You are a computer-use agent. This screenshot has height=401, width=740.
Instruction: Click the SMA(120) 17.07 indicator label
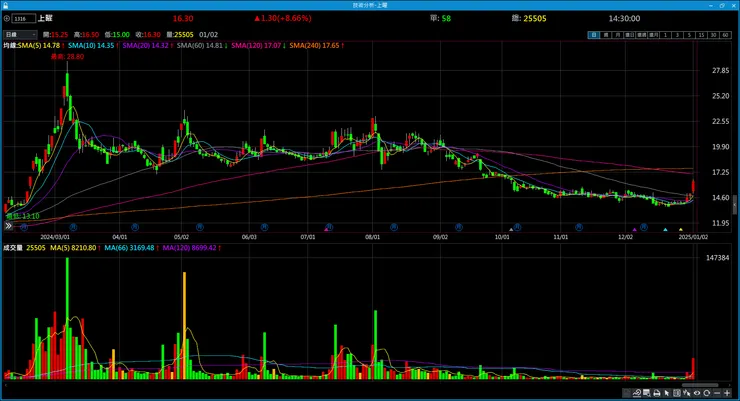pyautogui.click(x=258, y=45)
